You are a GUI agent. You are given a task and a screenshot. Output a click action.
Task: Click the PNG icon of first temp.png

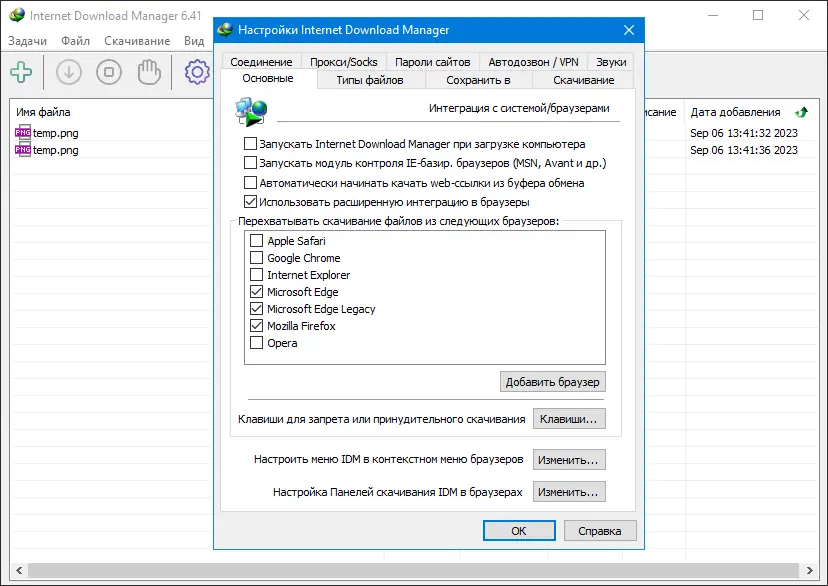tap(23, 133)
